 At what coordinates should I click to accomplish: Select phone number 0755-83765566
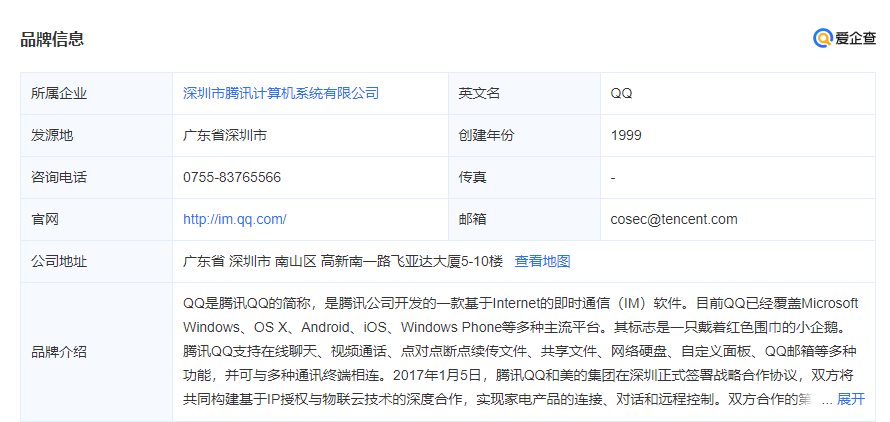(x=232, y=177)
